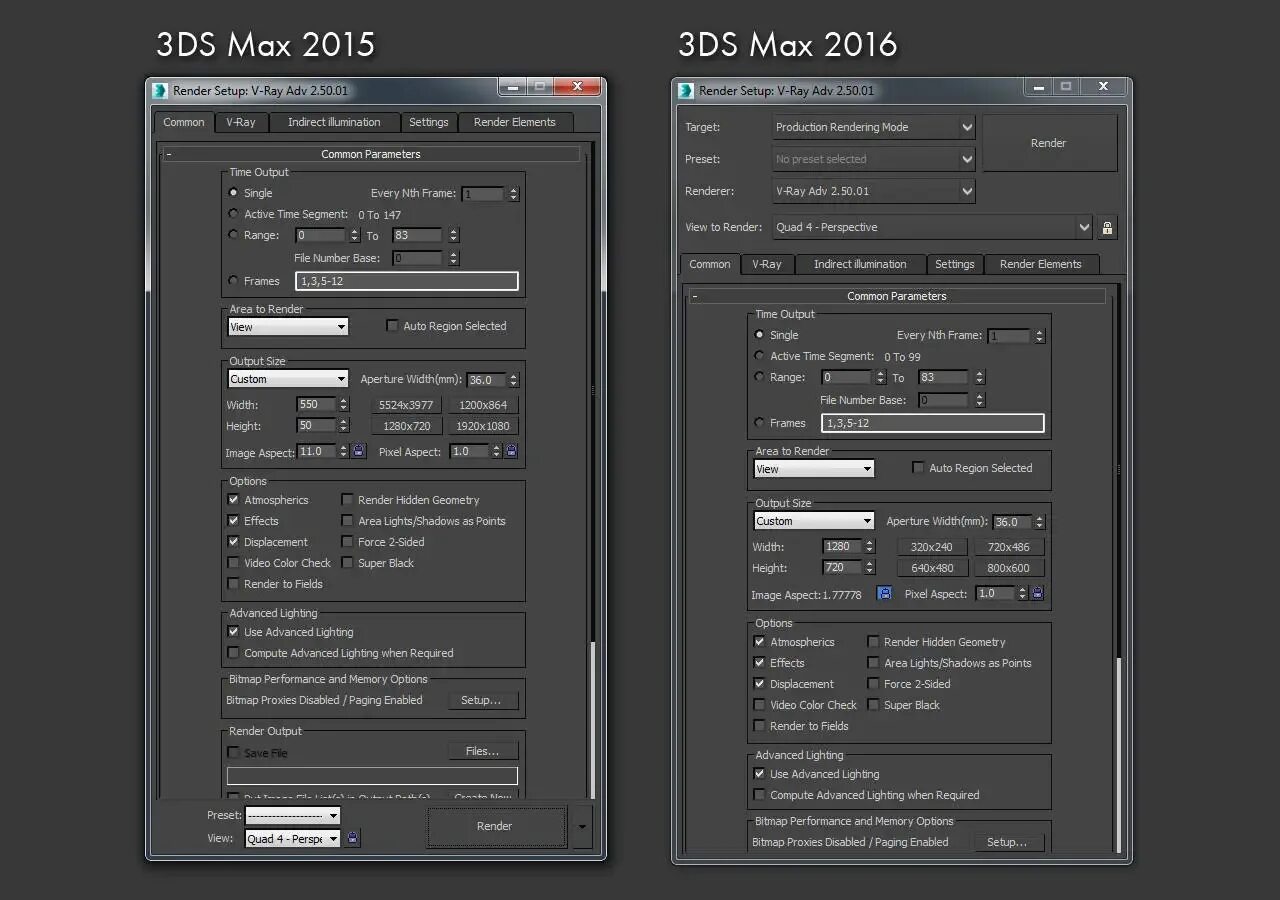Toggle View lock icon in 2015 window
The image size is (1280, 900).
353,838
